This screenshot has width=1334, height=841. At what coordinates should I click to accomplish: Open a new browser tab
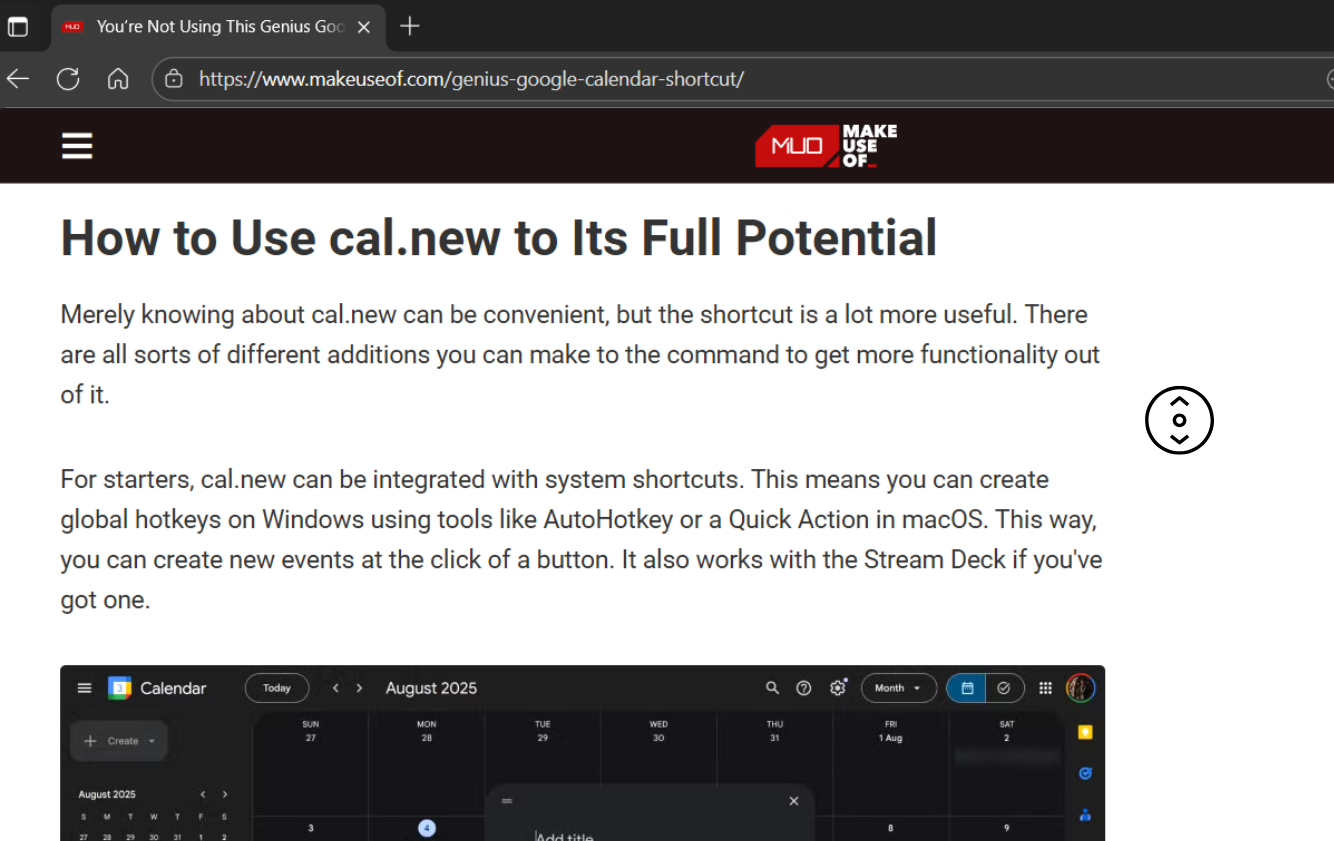[x=409, y=27]
